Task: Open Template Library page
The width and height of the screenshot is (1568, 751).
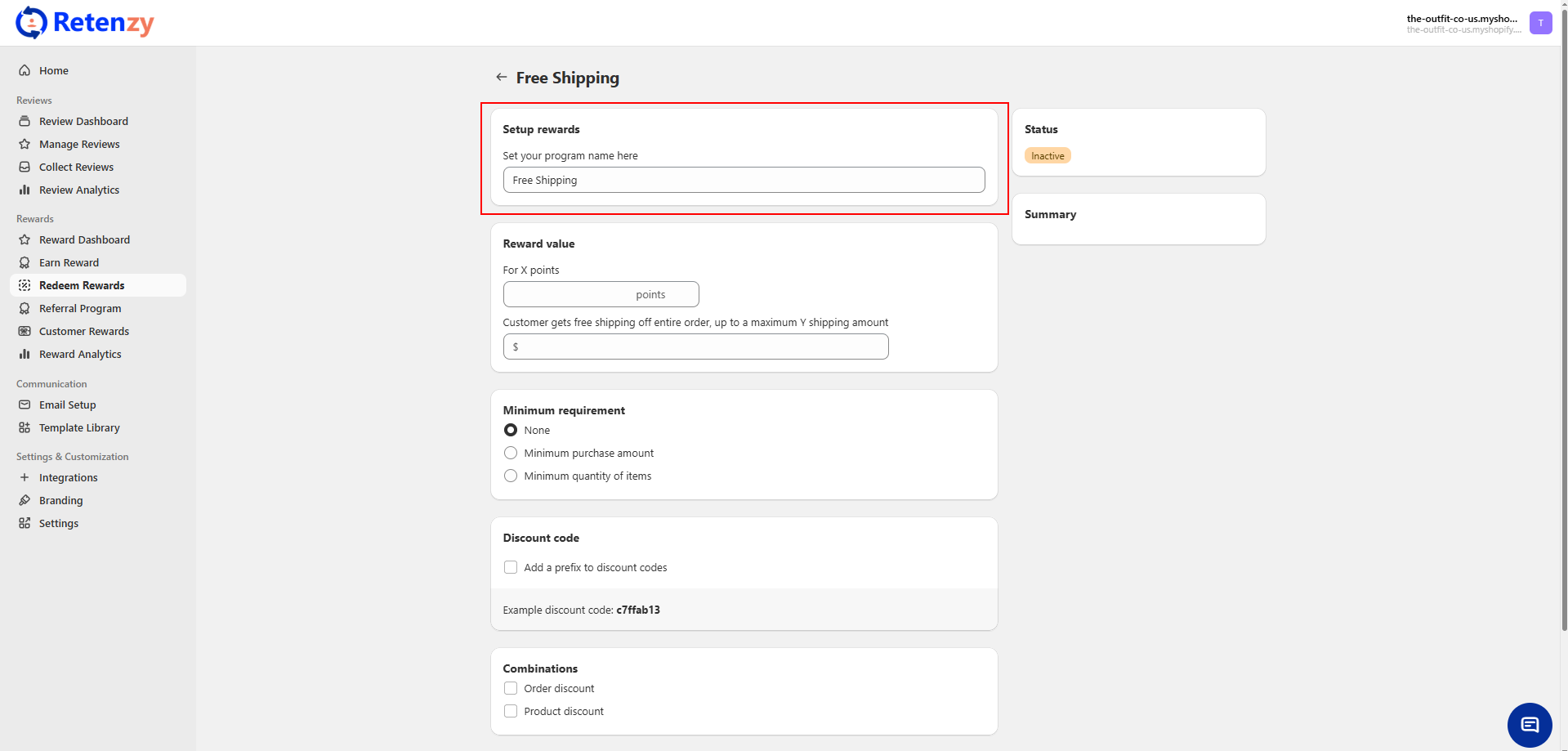Action: click(x=79, y=427)
